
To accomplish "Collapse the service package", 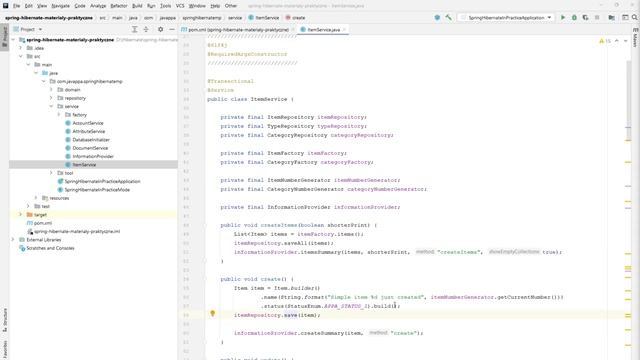I will point(51,106).
